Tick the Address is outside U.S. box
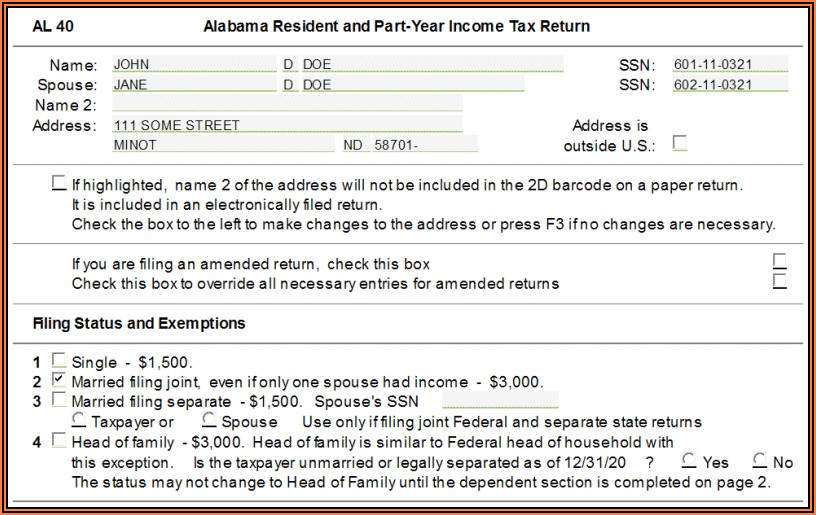816x515 pixels. [x=680, y=144]
